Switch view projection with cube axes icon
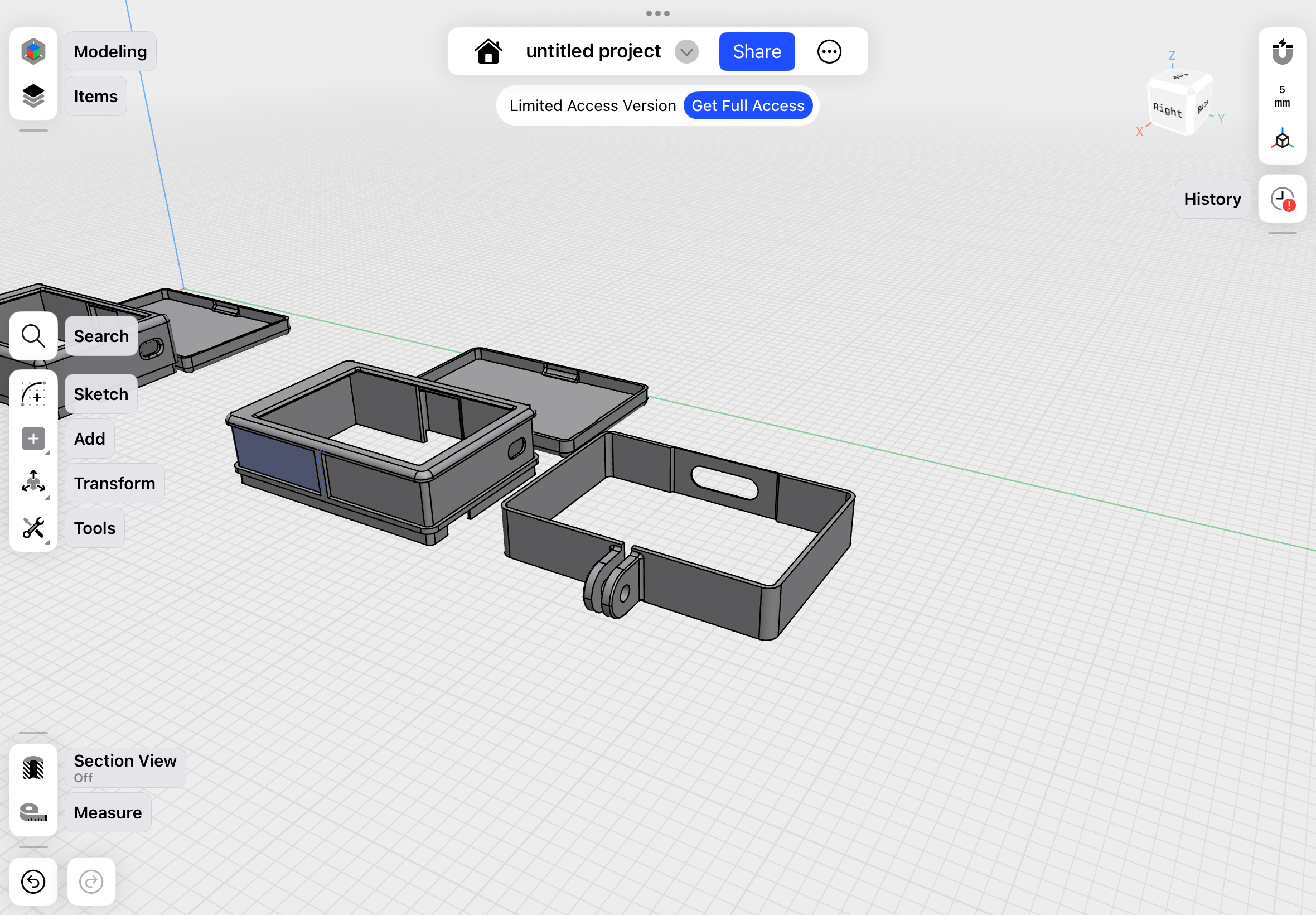 1282,139
